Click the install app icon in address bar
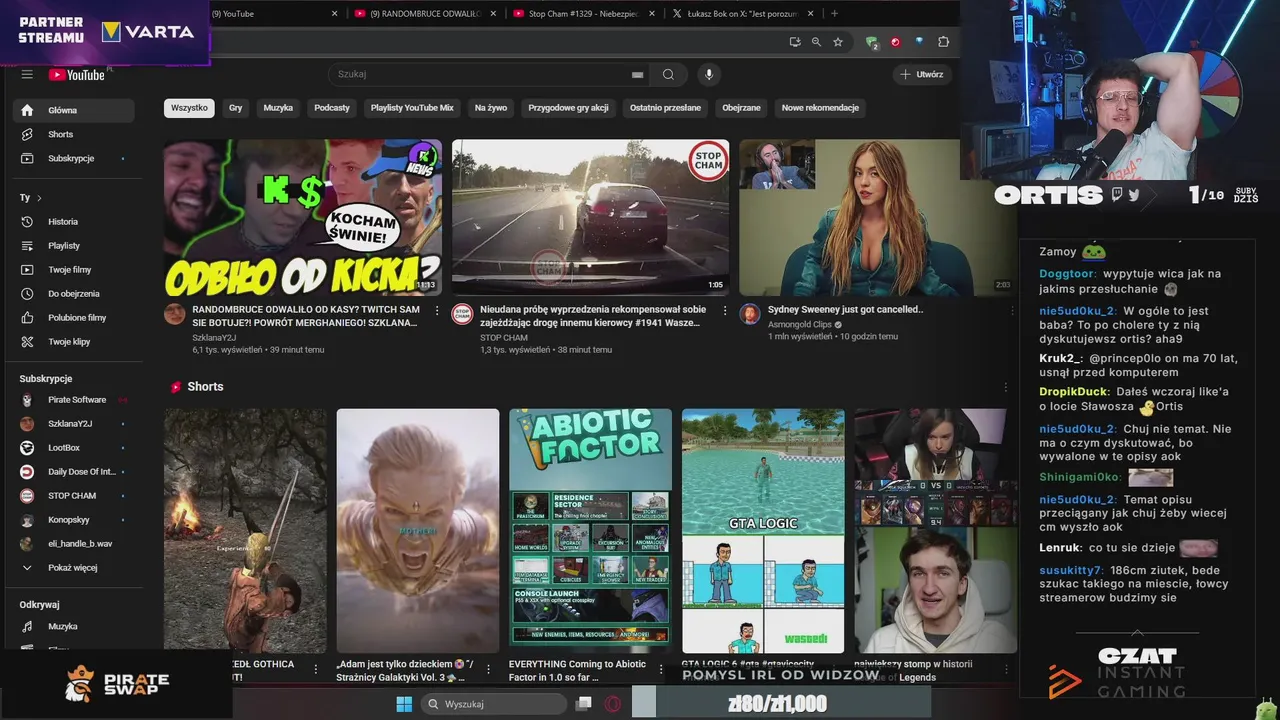The image size is (1280, 720). tap(795, 42)
